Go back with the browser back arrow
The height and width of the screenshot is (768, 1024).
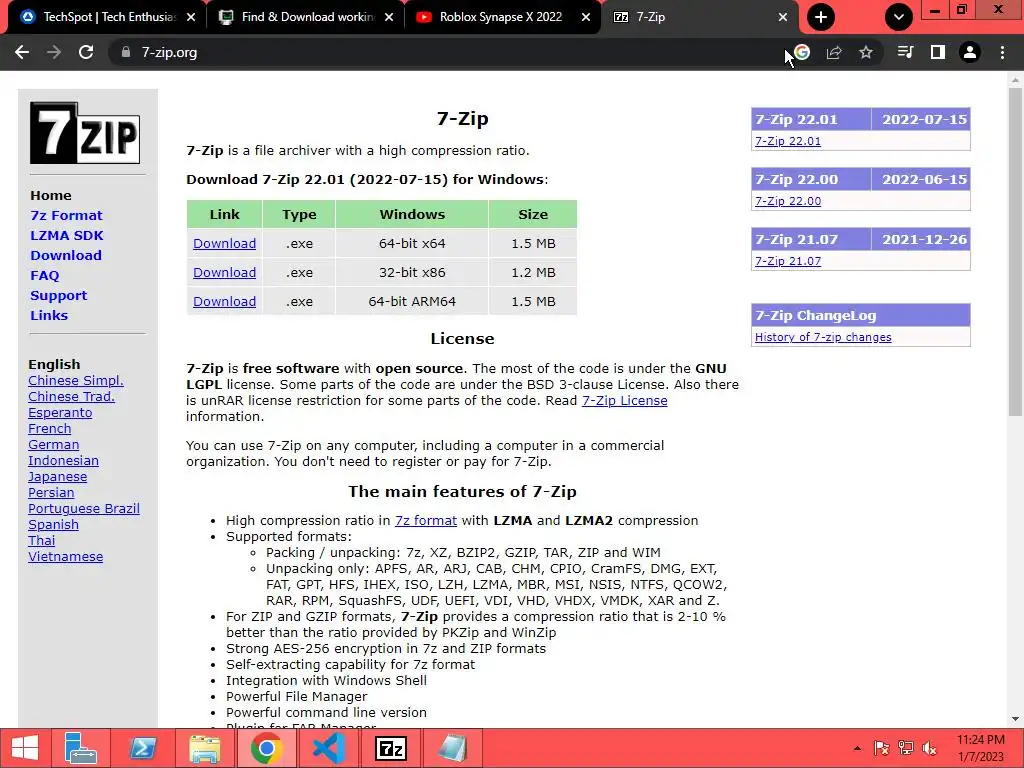[x=22, y=52]
